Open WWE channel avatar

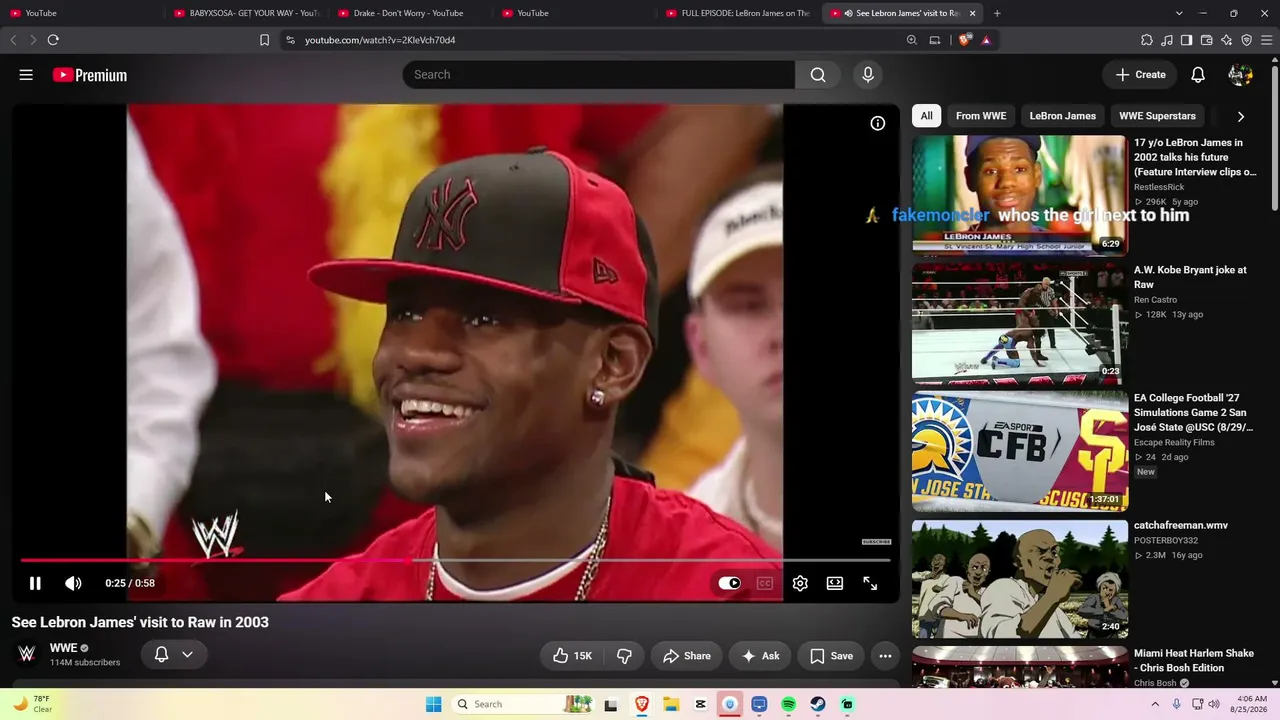[27, 654]
